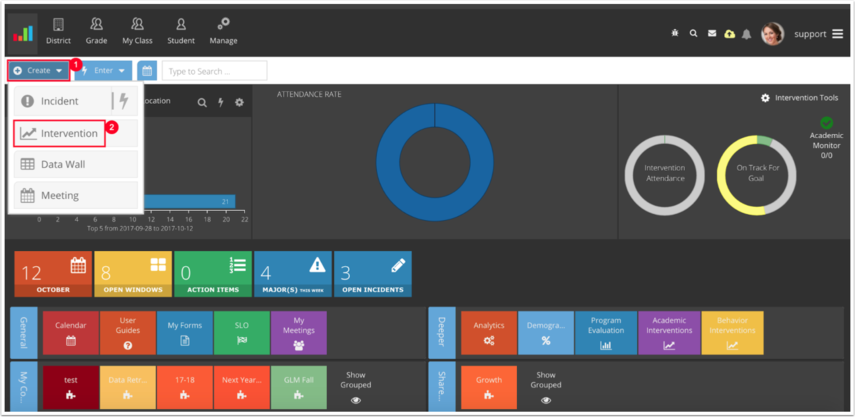Click the blue Attendance Rate donut chart
This screenshot has height=417, width=855.
click(x=435, y=162)
